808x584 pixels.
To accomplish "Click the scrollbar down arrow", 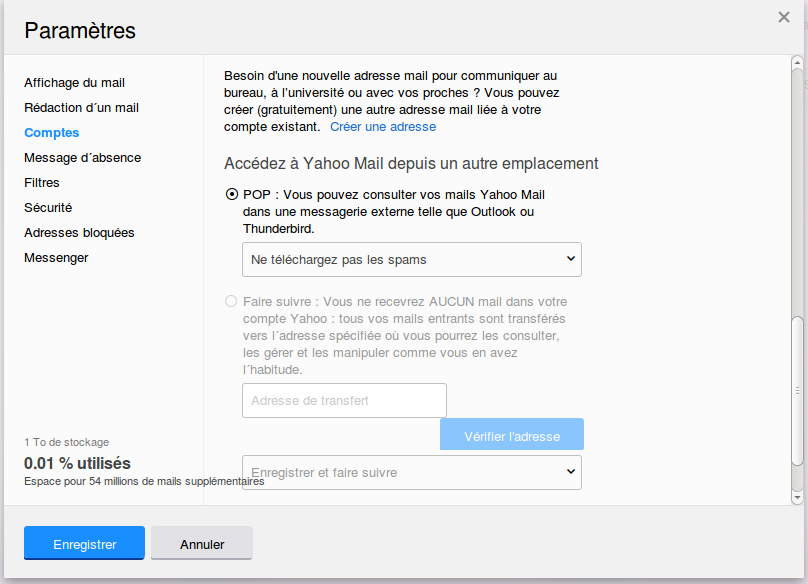I will click(x=797, y=497).
